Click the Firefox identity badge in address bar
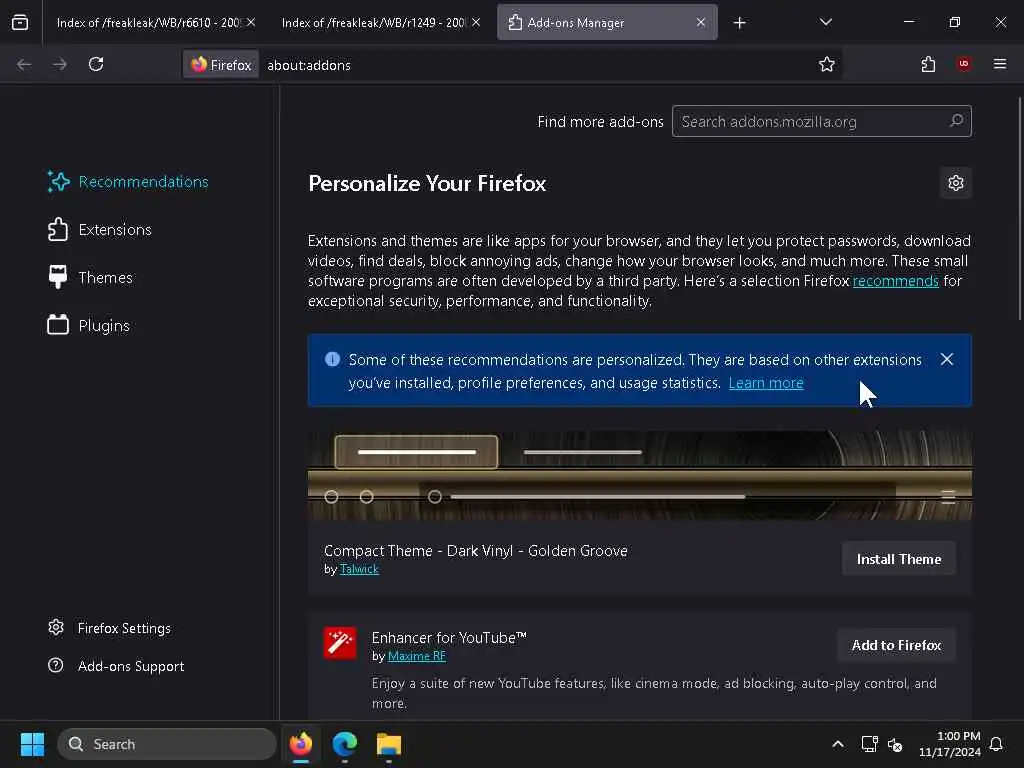Image resolution: width=1024 pixels, height=768 pixels. (221, 65)
